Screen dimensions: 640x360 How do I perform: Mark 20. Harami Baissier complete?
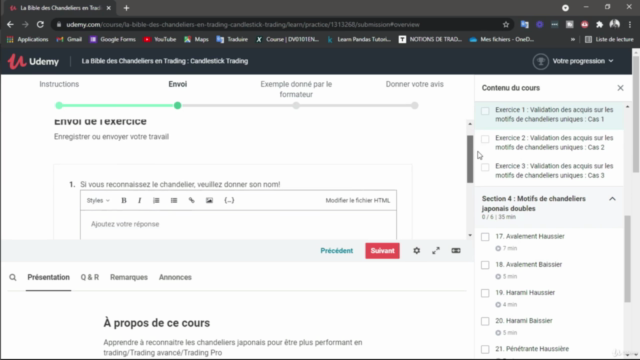point(485,321)
